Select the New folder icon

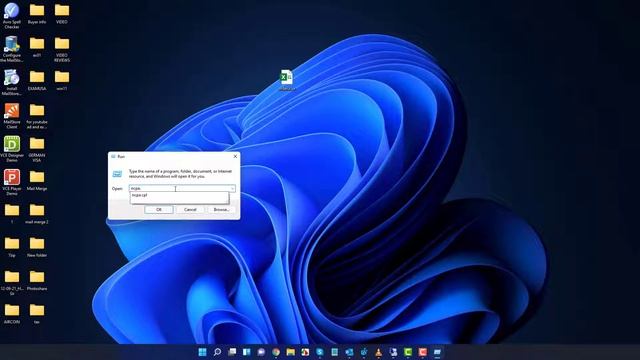pyautogui.click(x=37, y=247)
